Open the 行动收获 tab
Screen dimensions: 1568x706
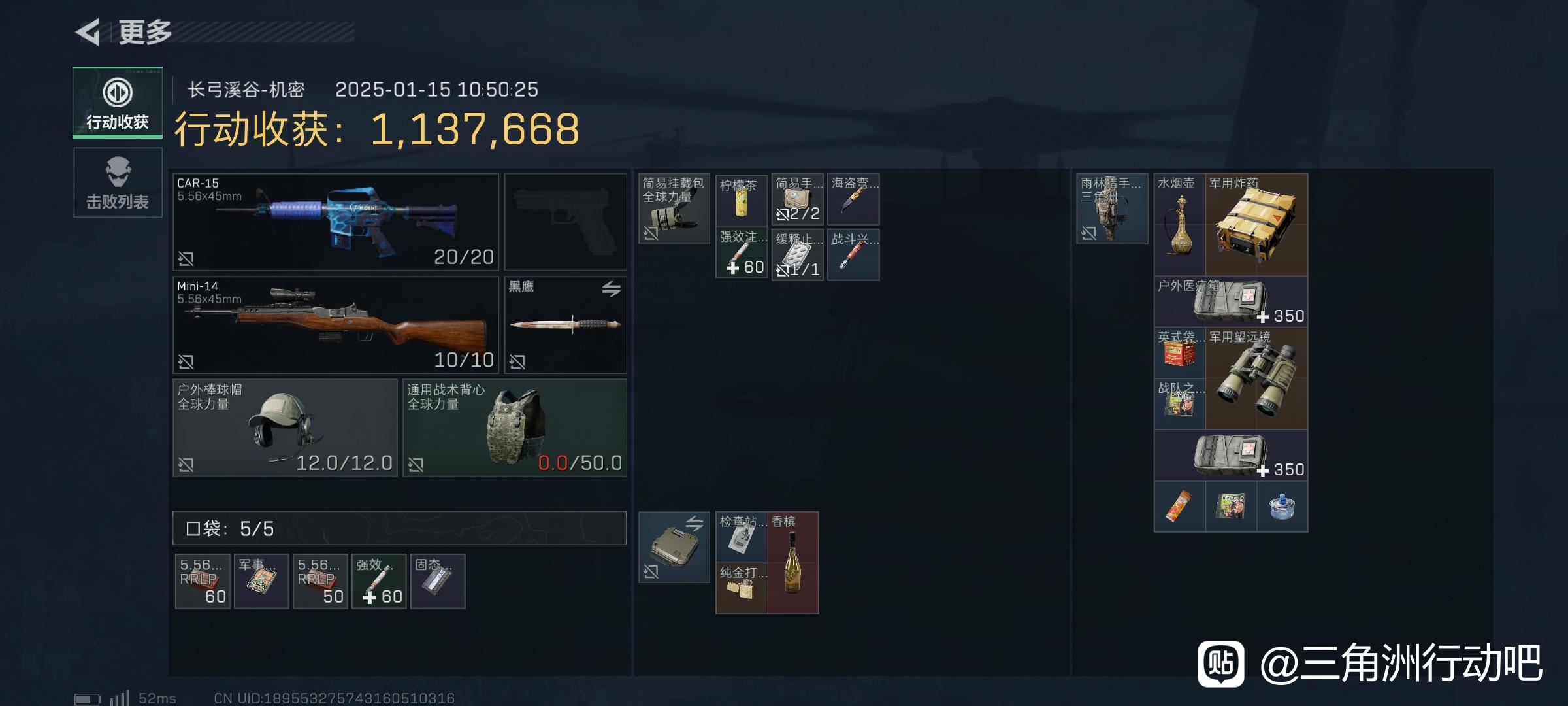pyautogui.click(x=118, y=103)
